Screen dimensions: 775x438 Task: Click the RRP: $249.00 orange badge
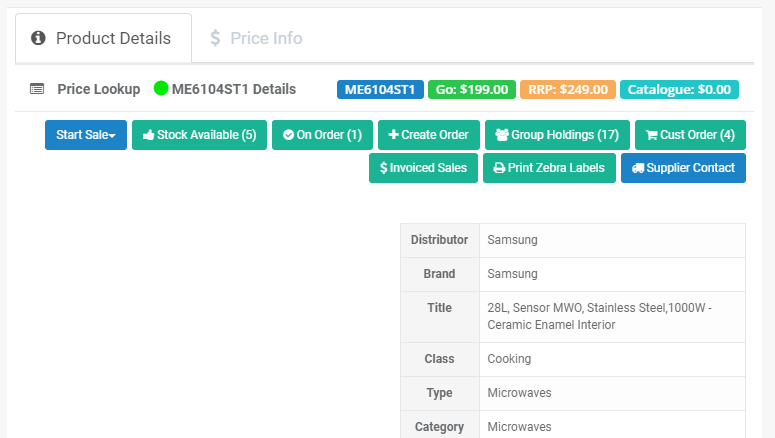[x=568, y=89]
